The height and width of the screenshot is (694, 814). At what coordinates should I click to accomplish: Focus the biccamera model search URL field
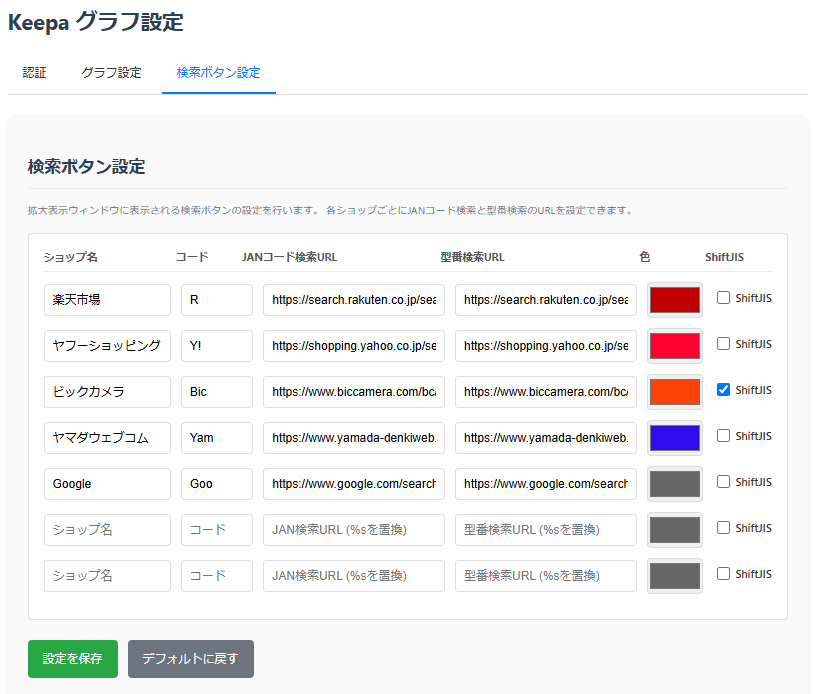click(546, 392)
